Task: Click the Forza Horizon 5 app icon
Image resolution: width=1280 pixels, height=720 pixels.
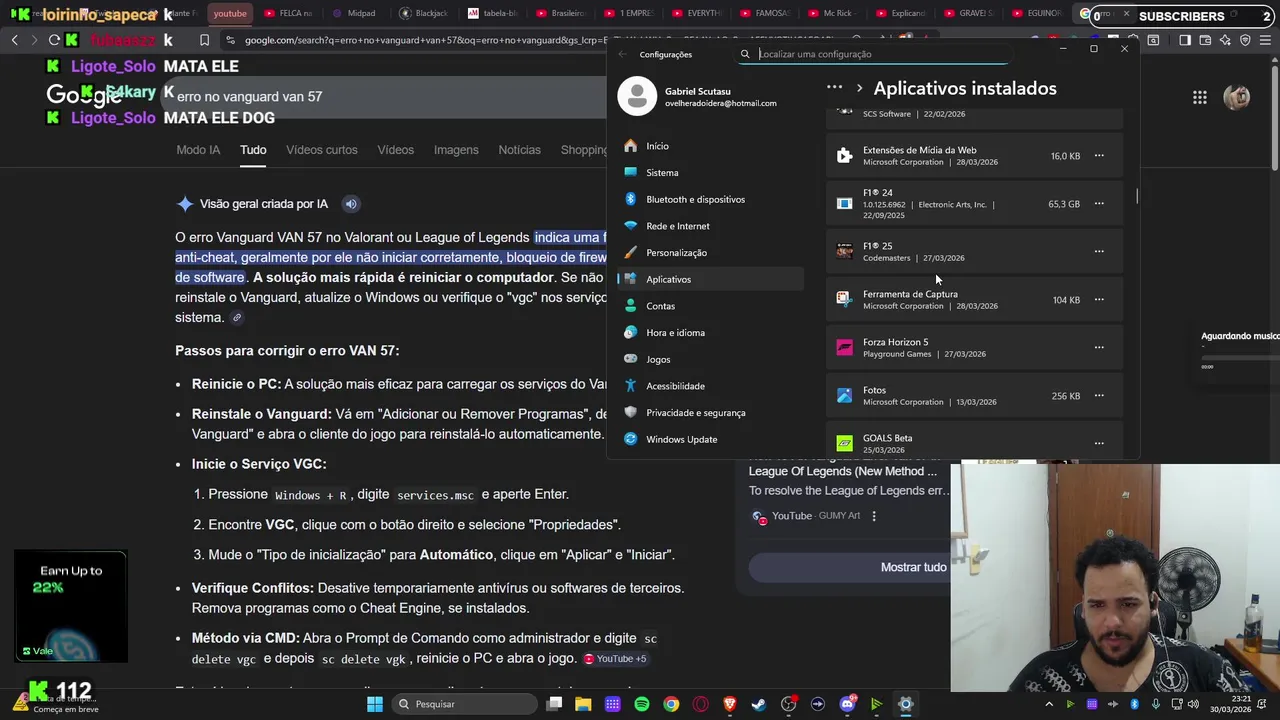Action: (845, 348)
